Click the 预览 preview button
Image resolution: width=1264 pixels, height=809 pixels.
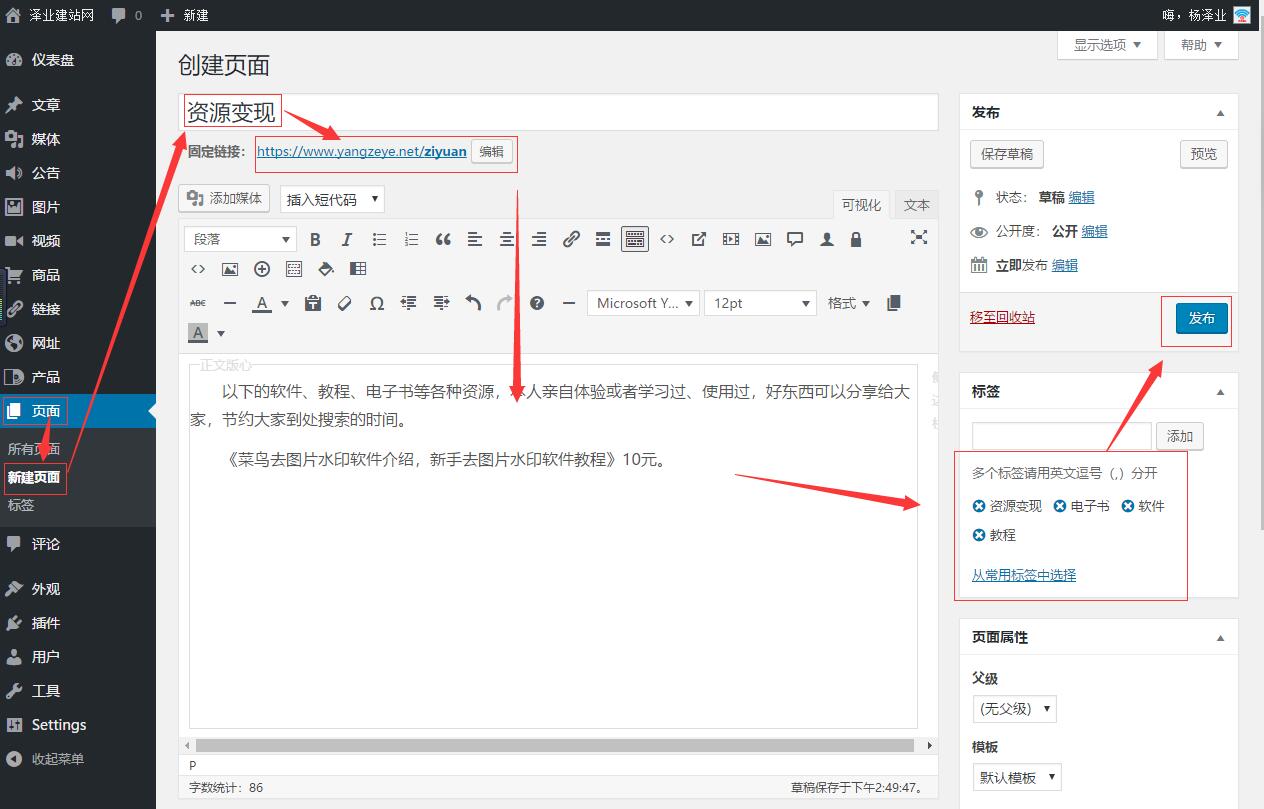coord(1204,154)
